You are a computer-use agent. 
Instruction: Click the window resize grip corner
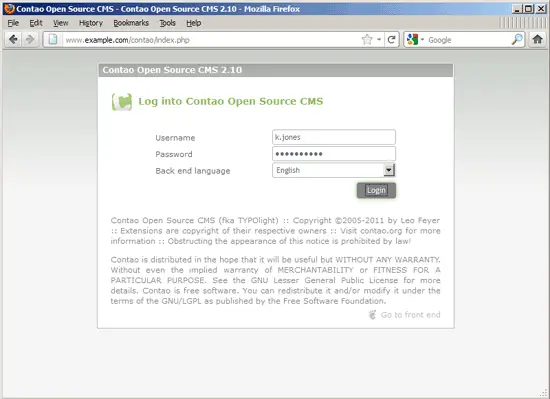pos(543,394)
